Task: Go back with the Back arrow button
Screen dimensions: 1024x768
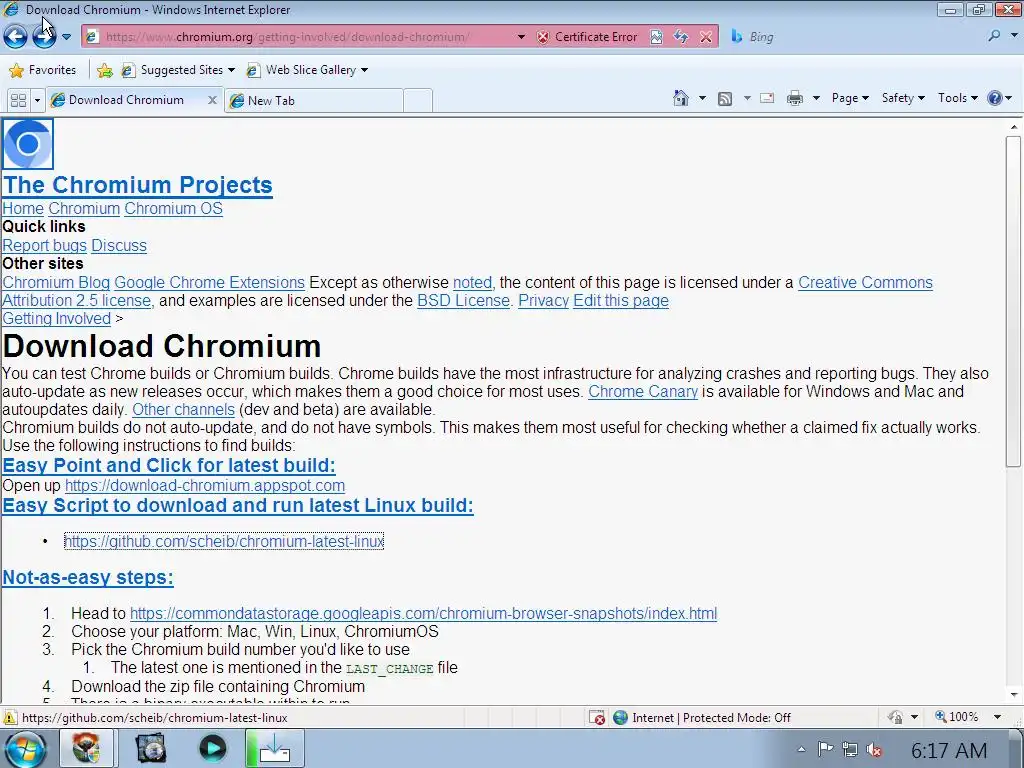Action: point(15,37)
